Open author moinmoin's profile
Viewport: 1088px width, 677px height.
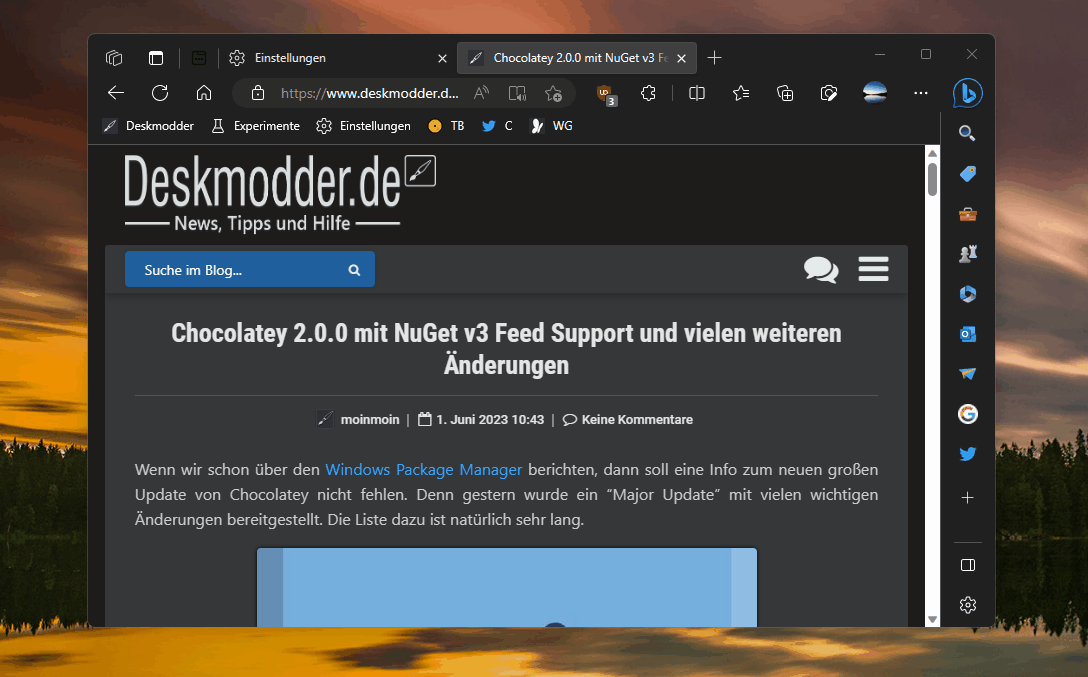pyautogui.click(x=370, y=420)
